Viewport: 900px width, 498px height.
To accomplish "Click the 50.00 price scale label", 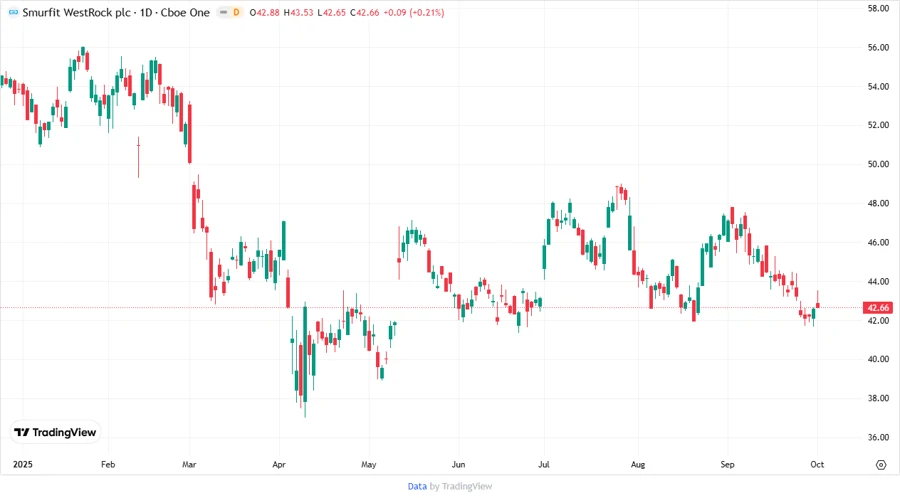I will tap(879, 164).
